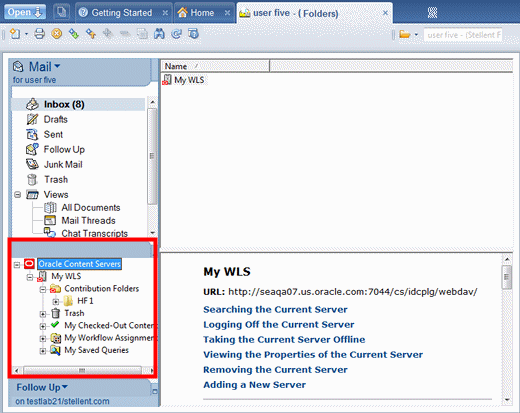Click the Follow Up folder icon
The height and width of the screenshot is (413, 520).
[x=32, y=149]
